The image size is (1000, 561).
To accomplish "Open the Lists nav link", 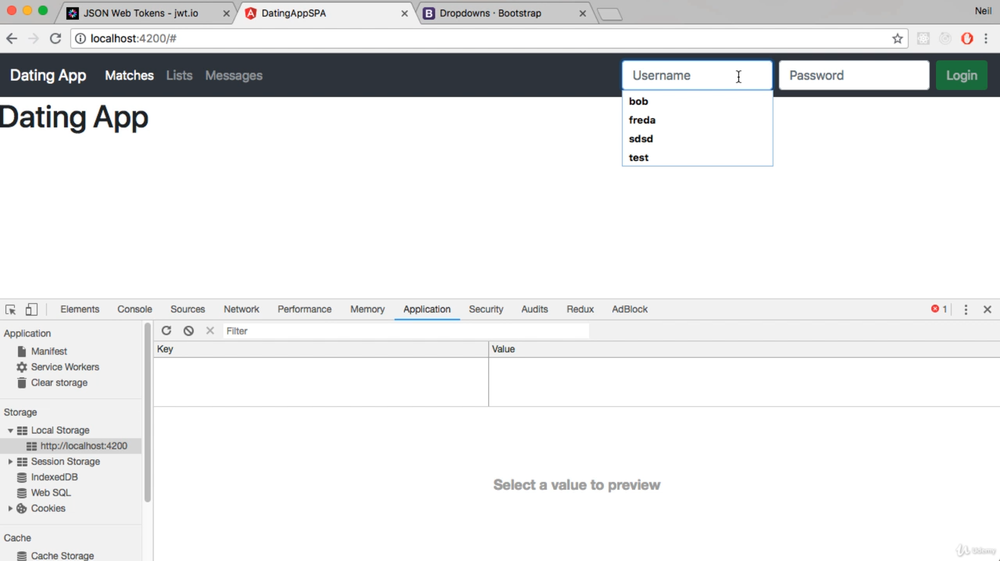I will [179, 75].
